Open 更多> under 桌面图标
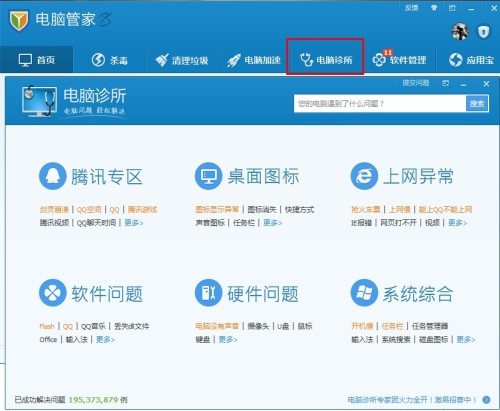 [x=273, y=223]
